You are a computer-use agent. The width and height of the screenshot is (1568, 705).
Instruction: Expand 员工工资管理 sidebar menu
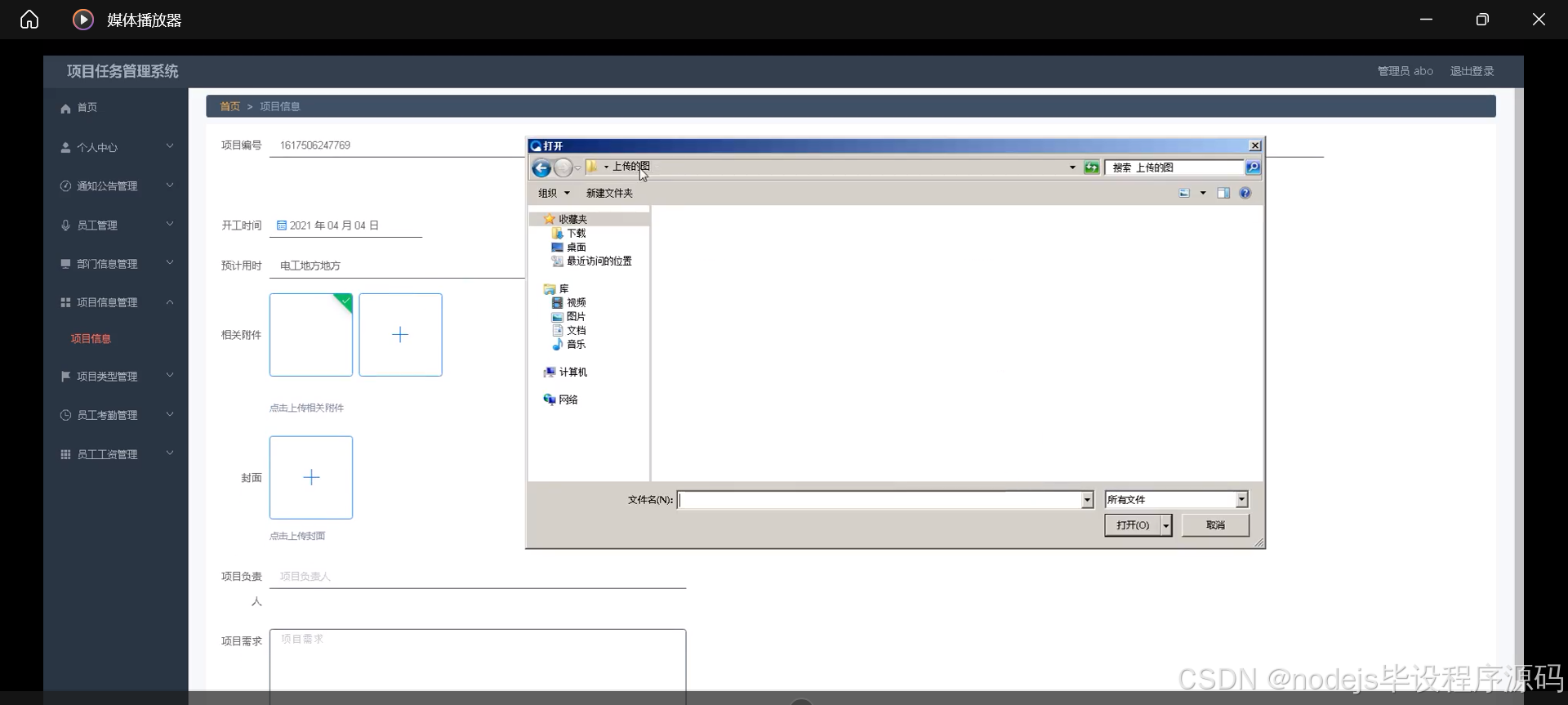[x=116, y=454]
